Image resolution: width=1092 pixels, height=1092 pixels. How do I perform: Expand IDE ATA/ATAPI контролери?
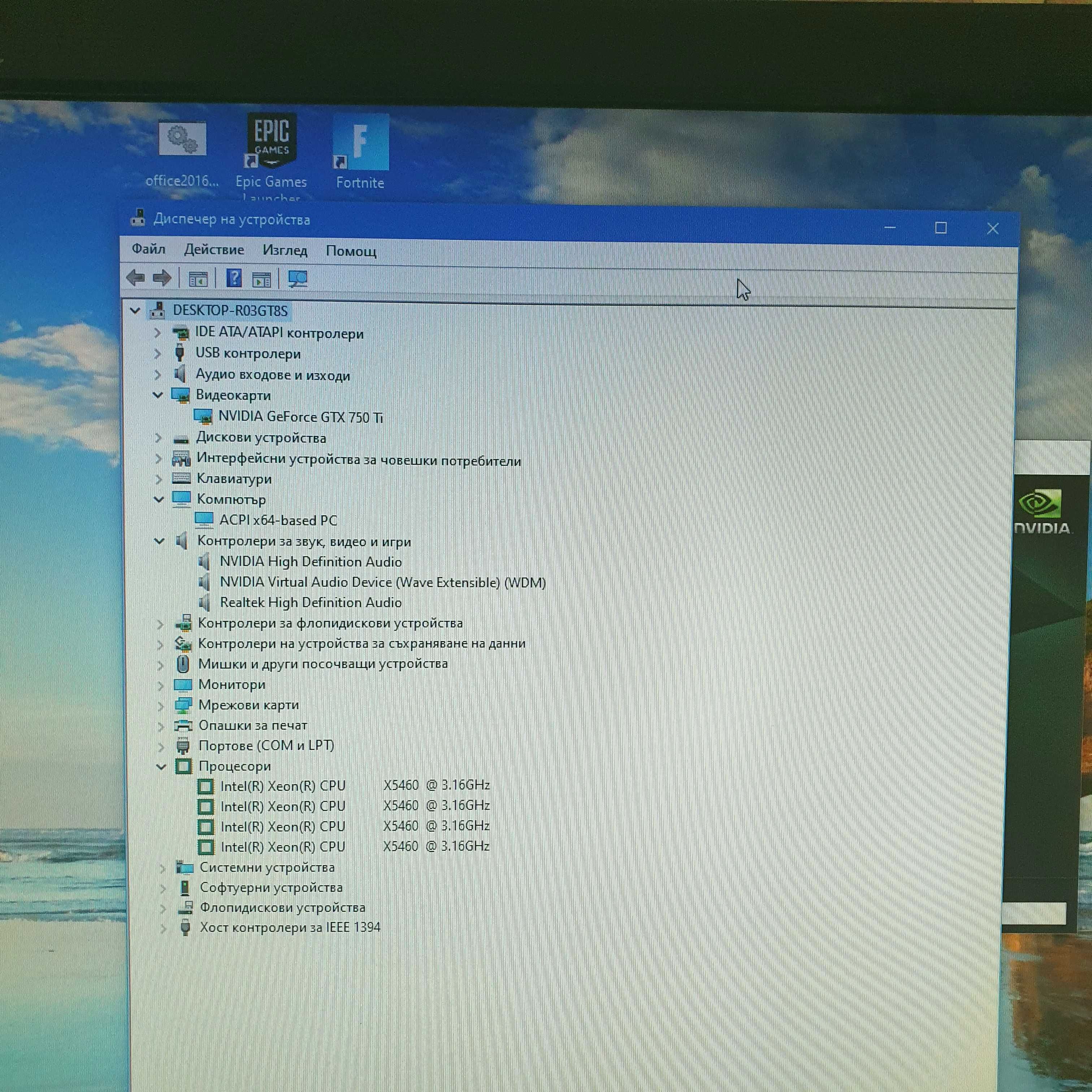158,332
